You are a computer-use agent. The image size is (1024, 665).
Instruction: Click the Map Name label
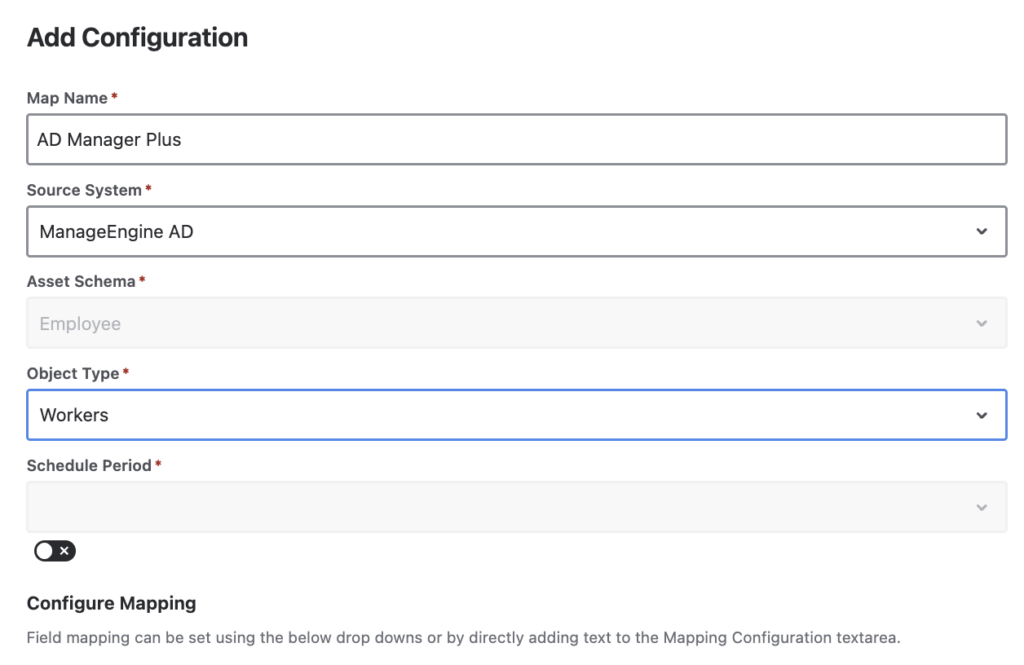coord(67,98)
